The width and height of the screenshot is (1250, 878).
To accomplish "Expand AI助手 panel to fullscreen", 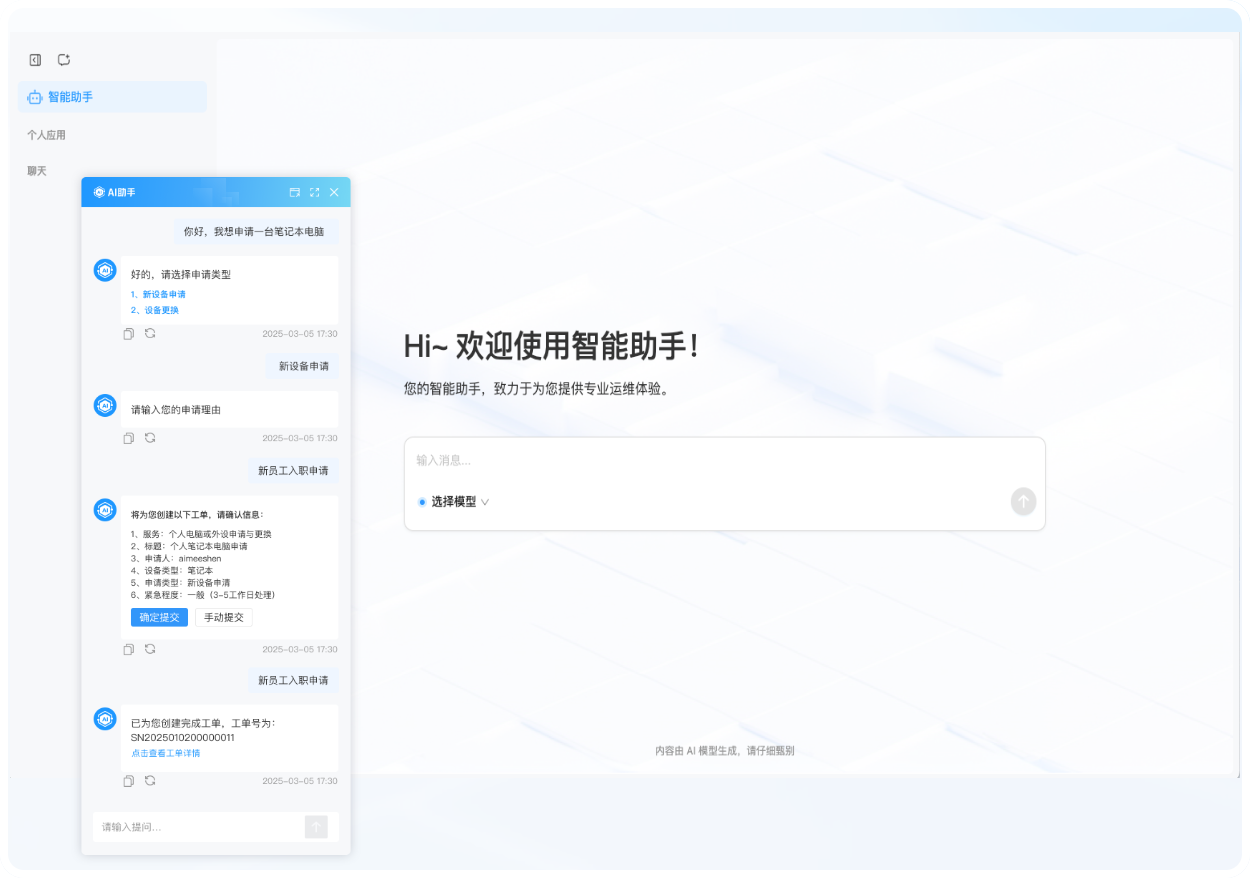I will [x=314, y=192].
